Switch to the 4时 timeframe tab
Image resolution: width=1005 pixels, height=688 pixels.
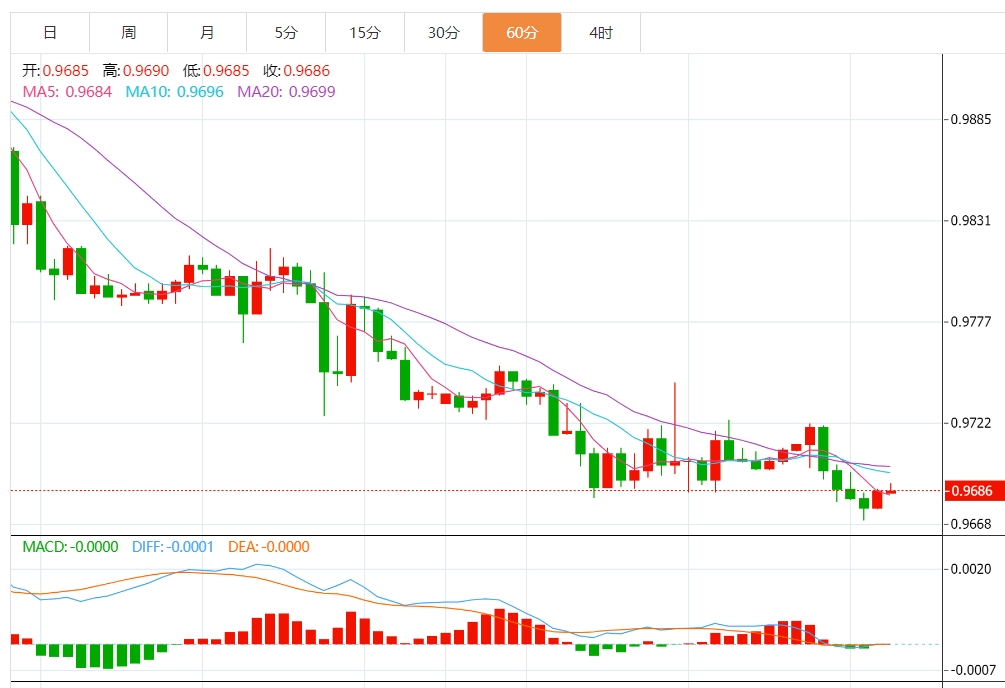[x=601, y=33]
